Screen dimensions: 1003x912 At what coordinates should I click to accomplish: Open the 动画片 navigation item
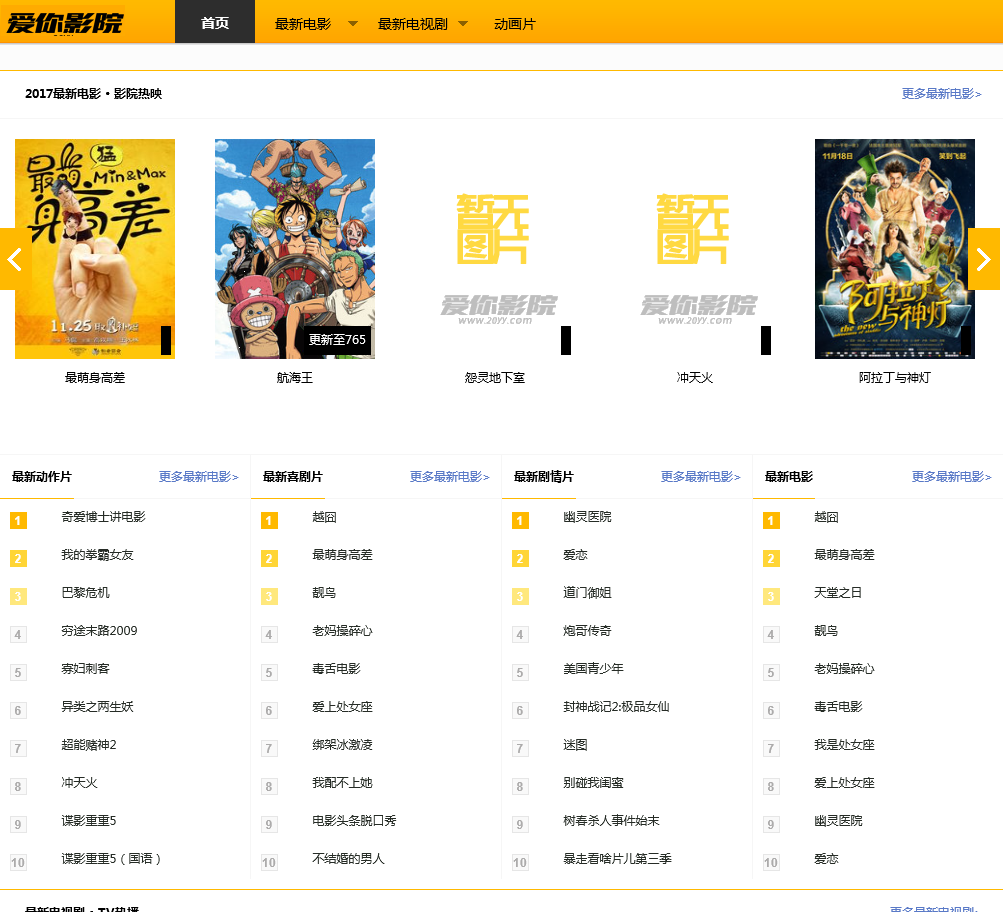click(514, 24)
